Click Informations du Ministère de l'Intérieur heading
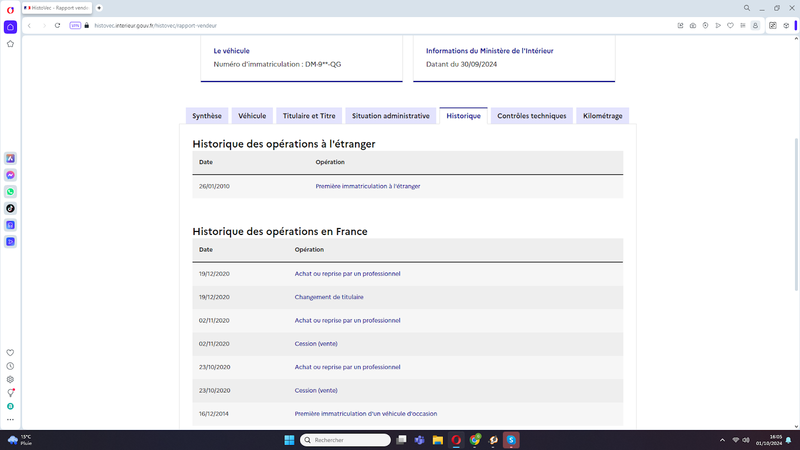Image resolution: width=800 pixels, height=450 pixels. pos(490,51)
